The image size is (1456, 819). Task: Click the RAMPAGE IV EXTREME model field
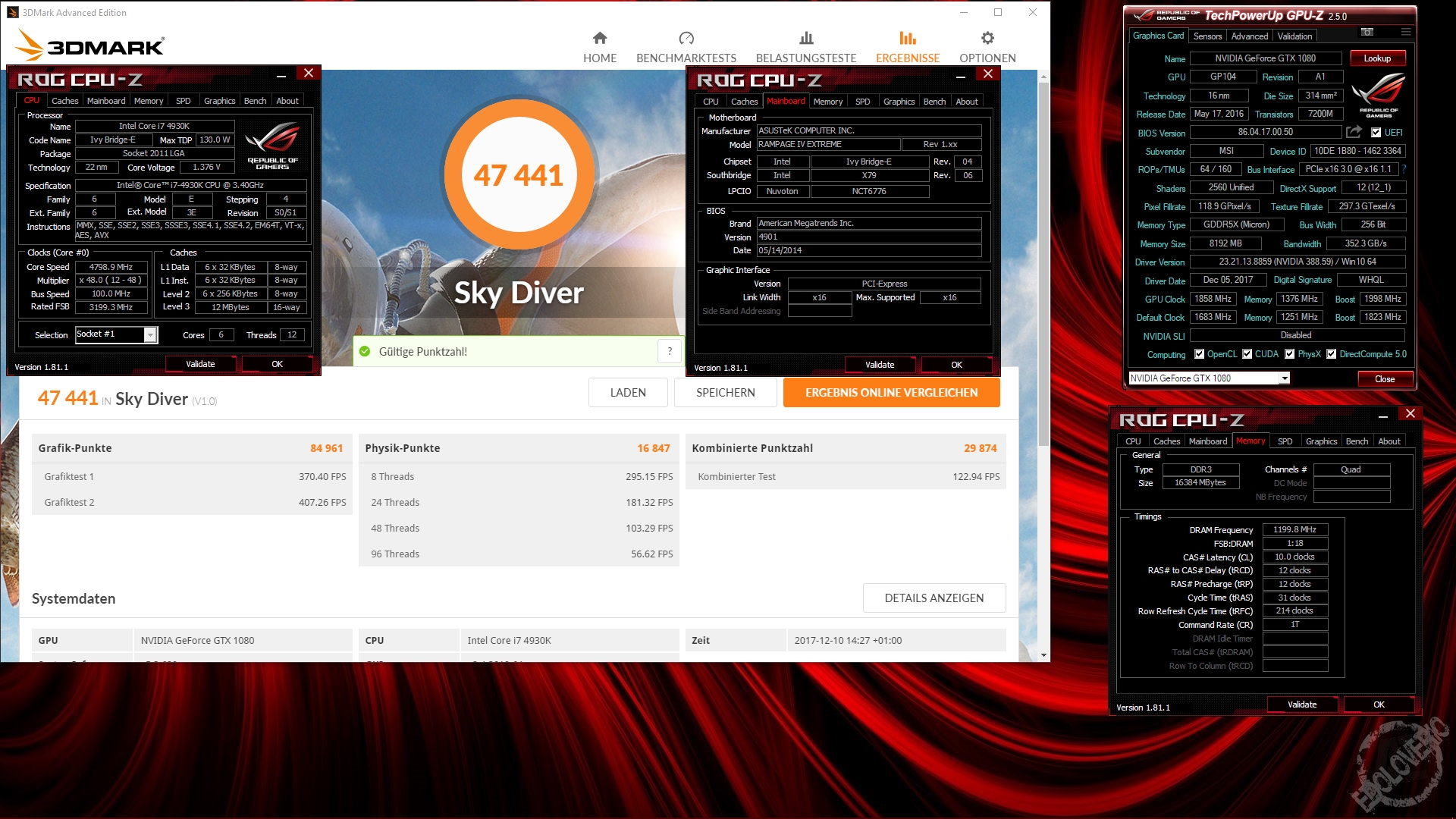[x=829, y=145]
